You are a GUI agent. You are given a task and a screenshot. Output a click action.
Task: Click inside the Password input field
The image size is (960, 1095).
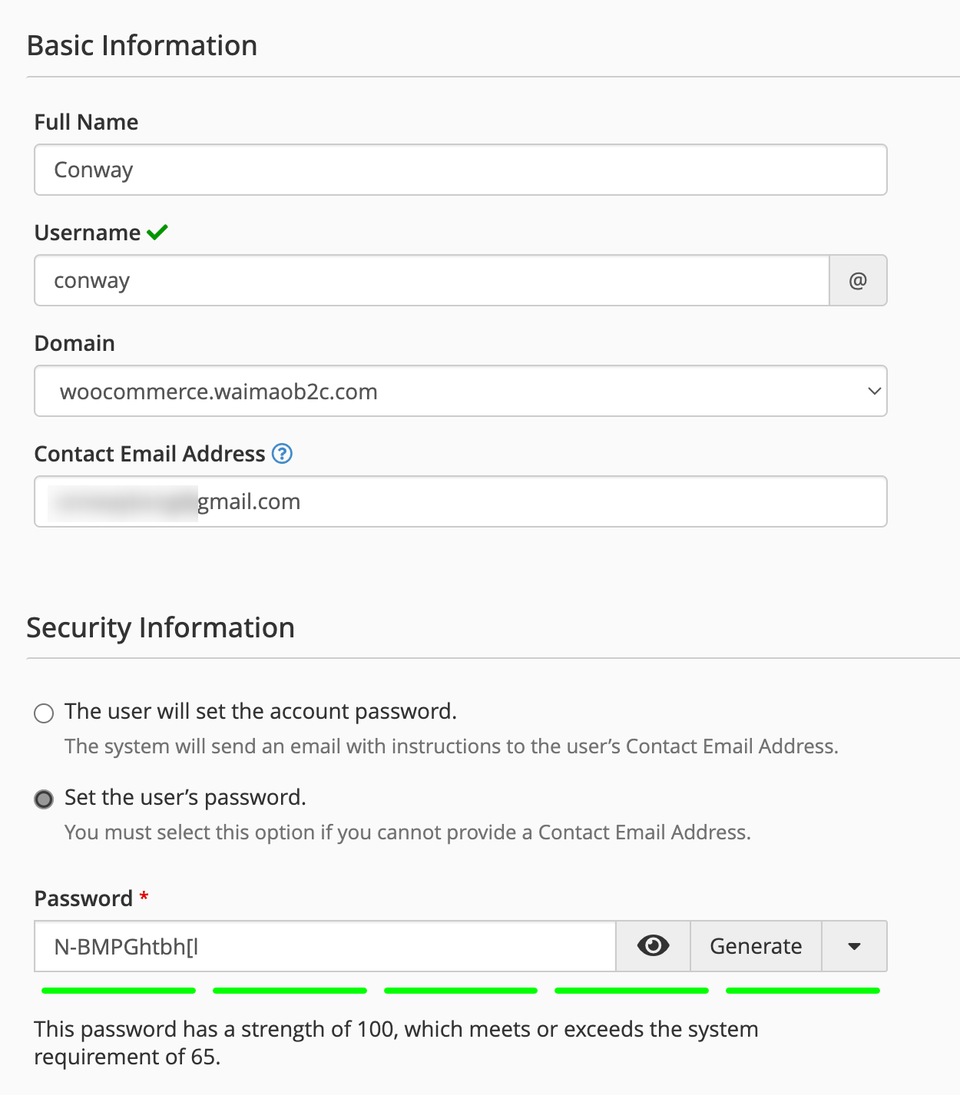(325, 946)
